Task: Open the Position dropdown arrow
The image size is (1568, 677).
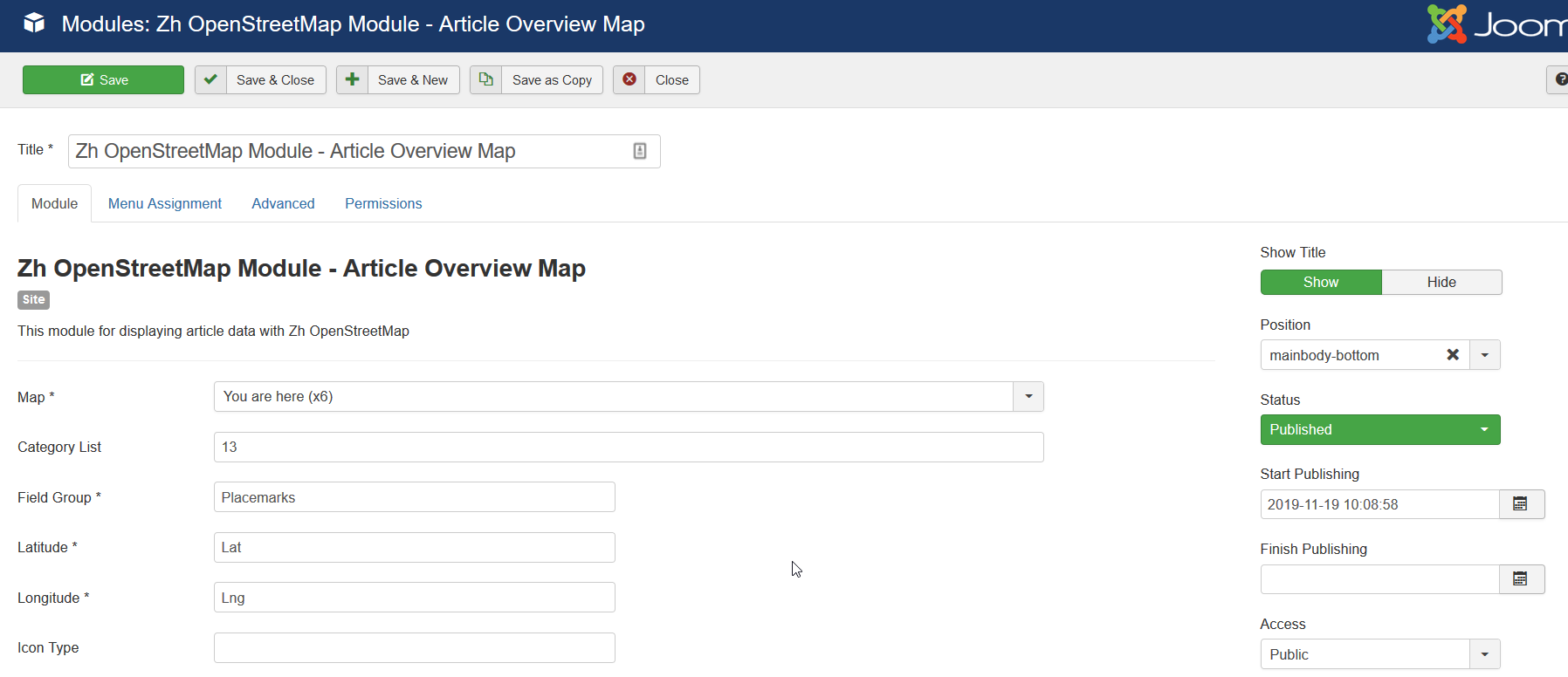Action: pos(1484,355)
